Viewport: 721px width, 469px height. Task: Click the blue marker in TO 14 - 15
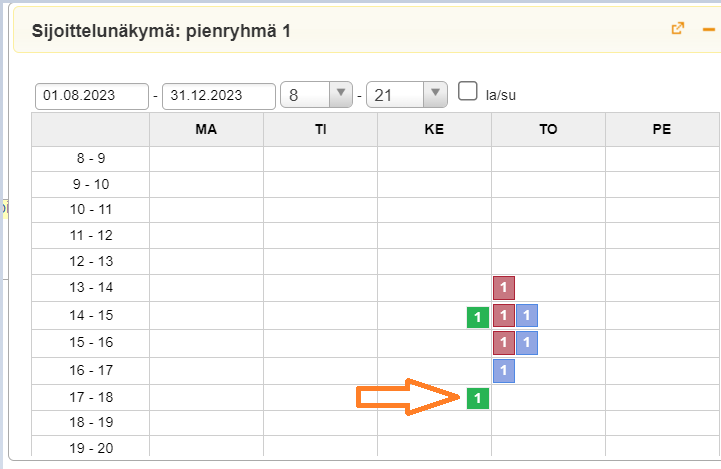pos(527,316)
